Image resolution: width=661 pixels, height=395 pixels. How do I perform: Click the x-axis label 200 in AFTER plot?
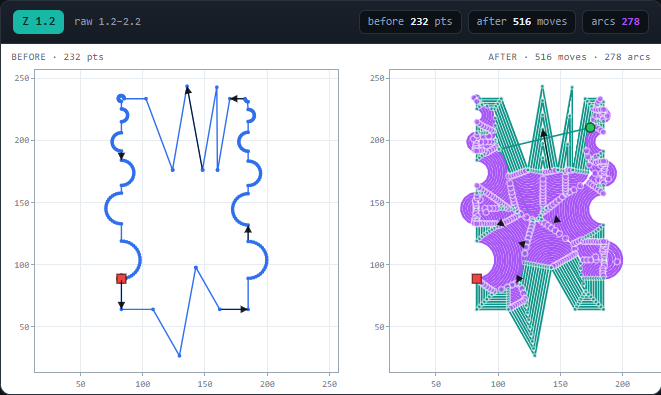(623, 384)
